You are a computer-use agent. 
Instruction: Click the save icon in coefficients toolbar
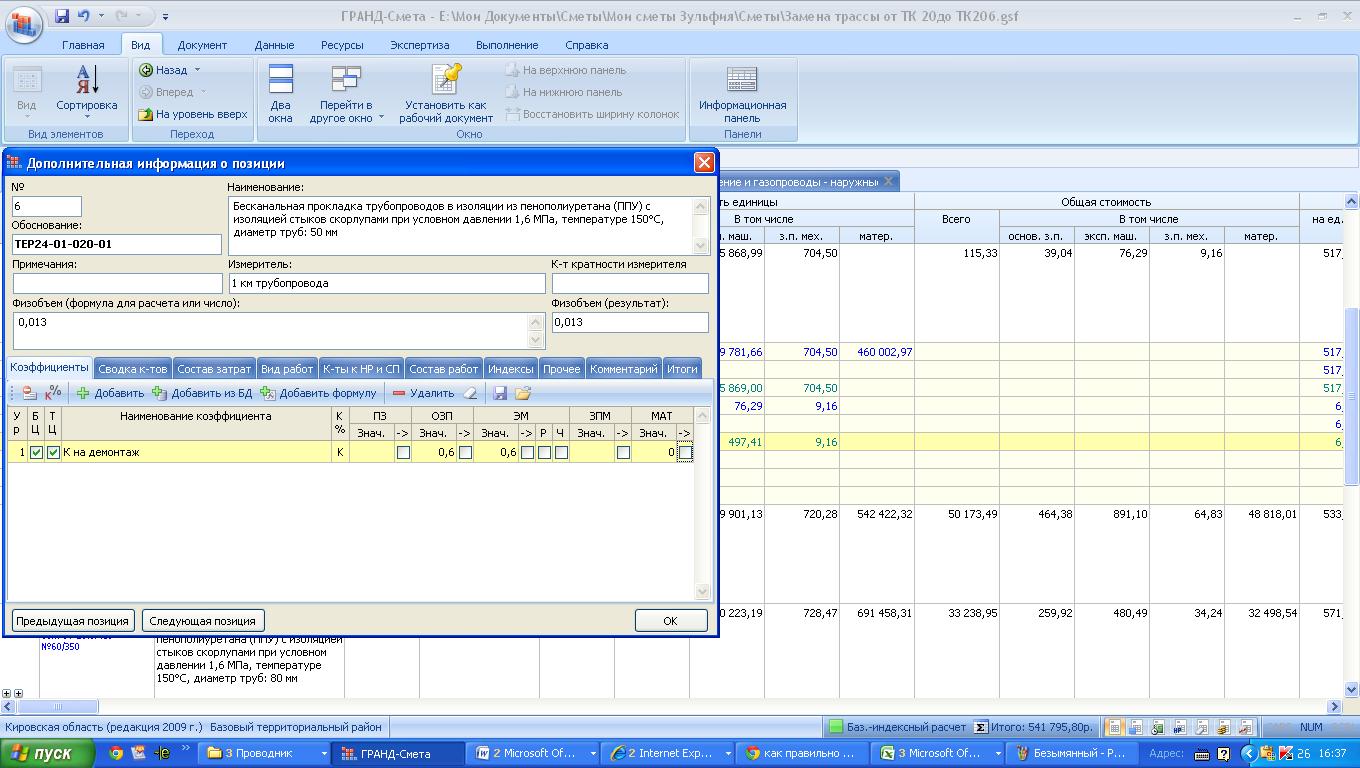[500, 393]
